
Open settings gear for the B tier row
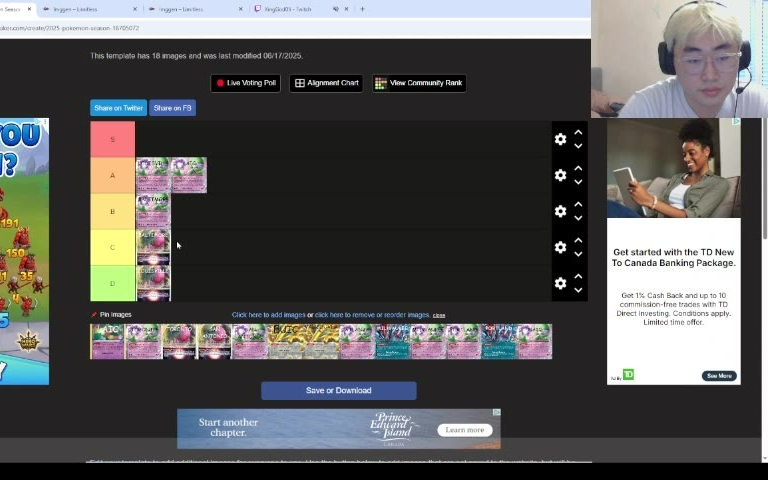560,211
